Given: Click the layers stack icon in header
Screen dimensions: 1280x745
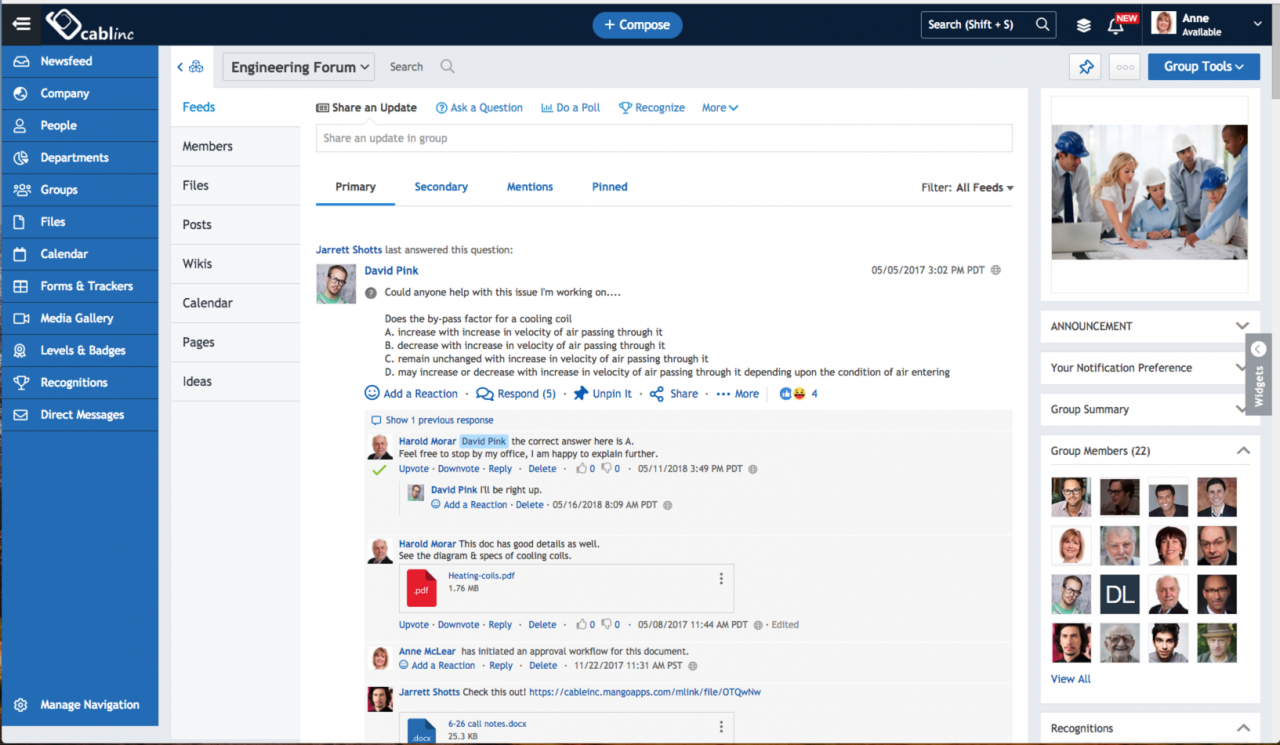Looking at the screenshot, I should [1084, 25].
